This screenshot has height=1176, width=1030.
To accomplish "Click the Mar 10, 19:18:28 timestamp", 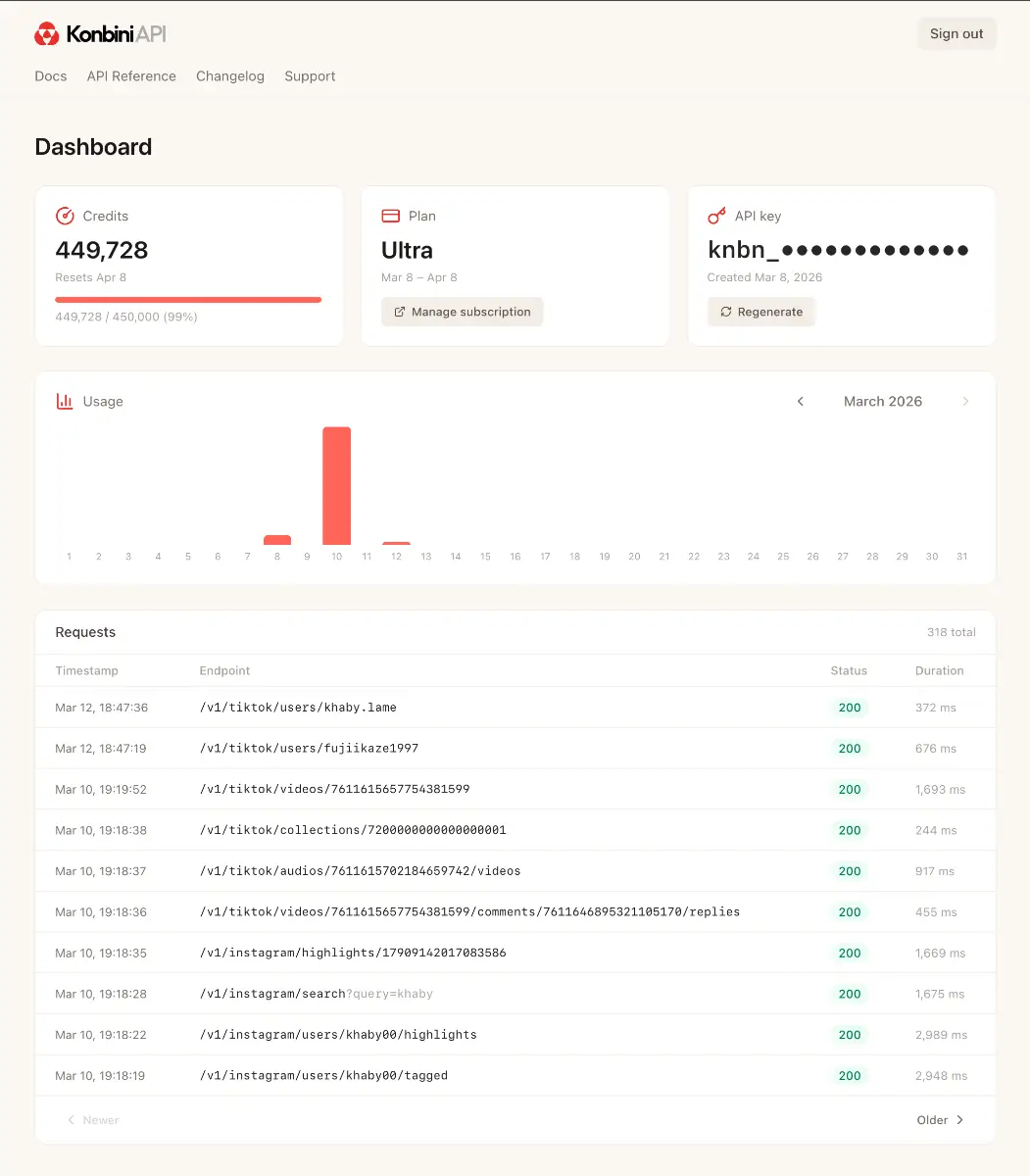I will coord(101,994).
